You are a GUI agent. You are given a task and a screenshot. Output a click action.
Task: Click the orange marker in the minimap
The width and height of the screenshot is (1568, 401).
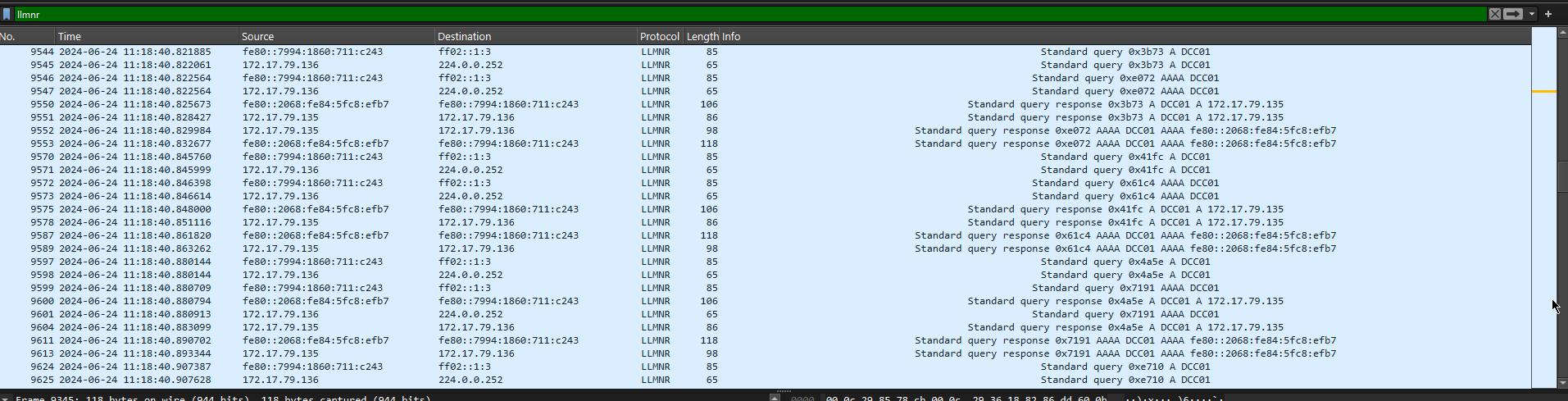coord(1543,91)
